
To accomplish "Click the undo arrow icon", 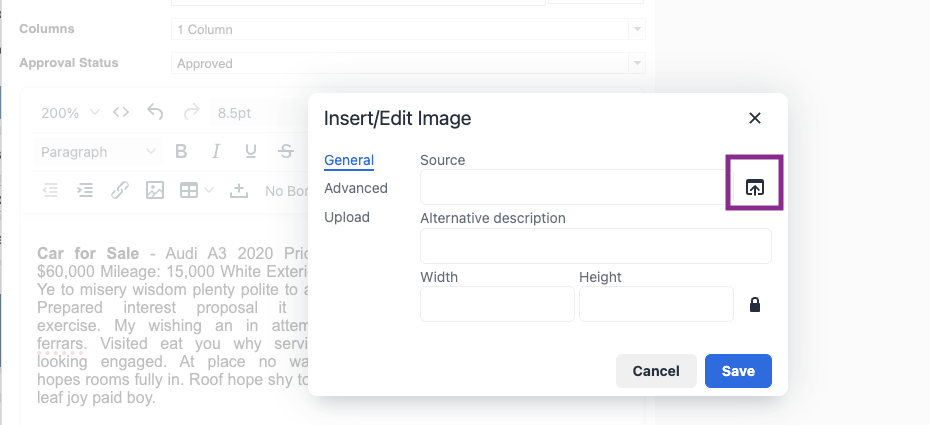I will [155, 112].
